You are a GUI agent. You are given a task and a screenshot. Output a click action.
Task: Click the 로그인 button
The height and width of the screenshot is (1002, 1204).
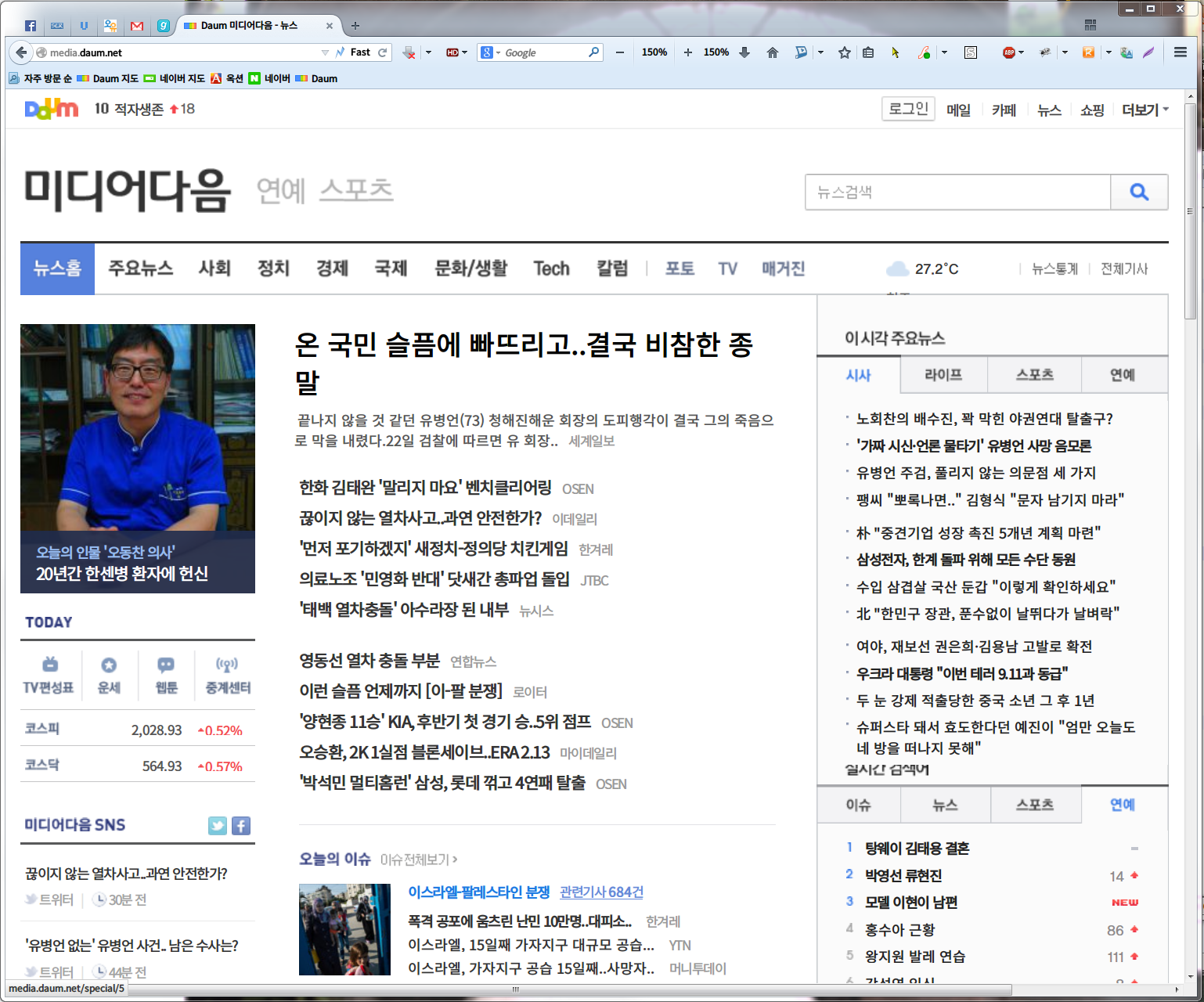(x=908, y=109)
